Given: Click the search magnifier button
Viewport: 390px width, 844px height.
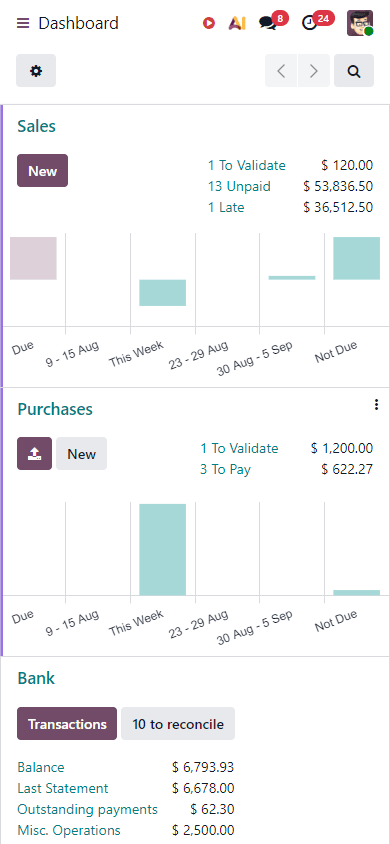Looking at the screenshot, I should point(354,71).
